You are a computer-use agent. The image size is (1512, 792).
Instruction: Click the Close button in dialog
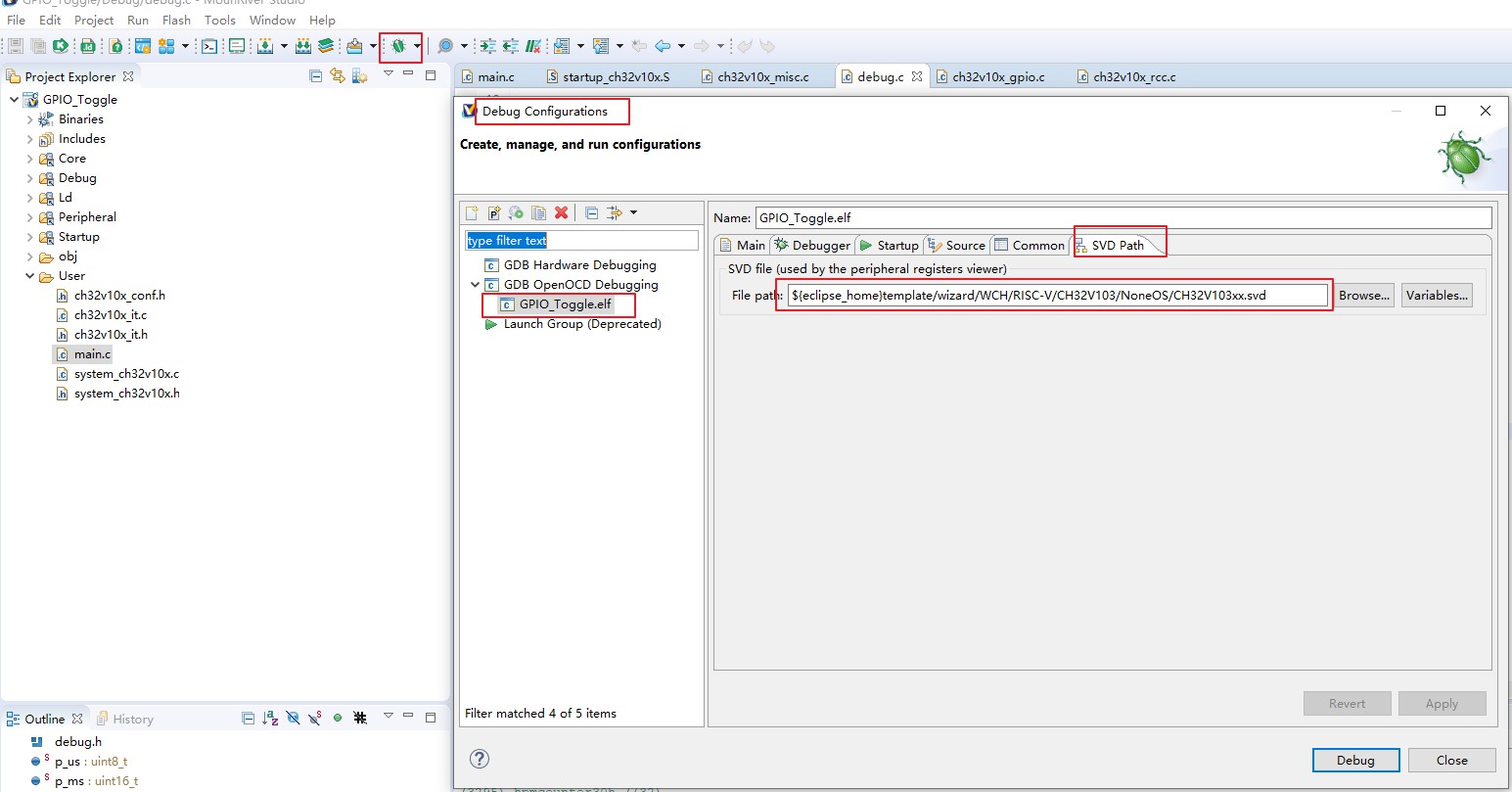pos(1451,760)
